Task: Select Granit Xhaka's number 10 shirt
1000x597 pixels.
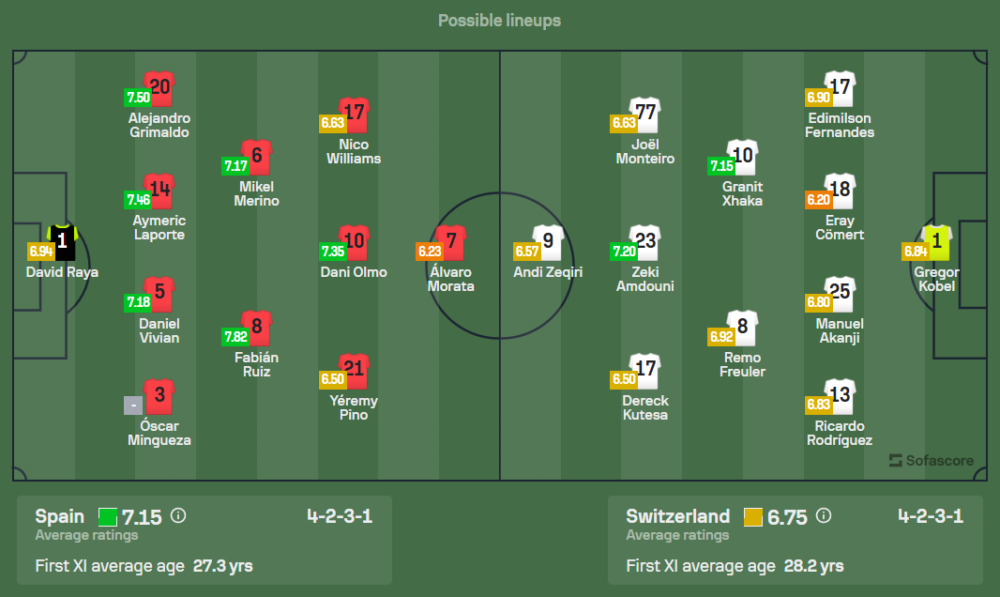Action: point(742,156)
